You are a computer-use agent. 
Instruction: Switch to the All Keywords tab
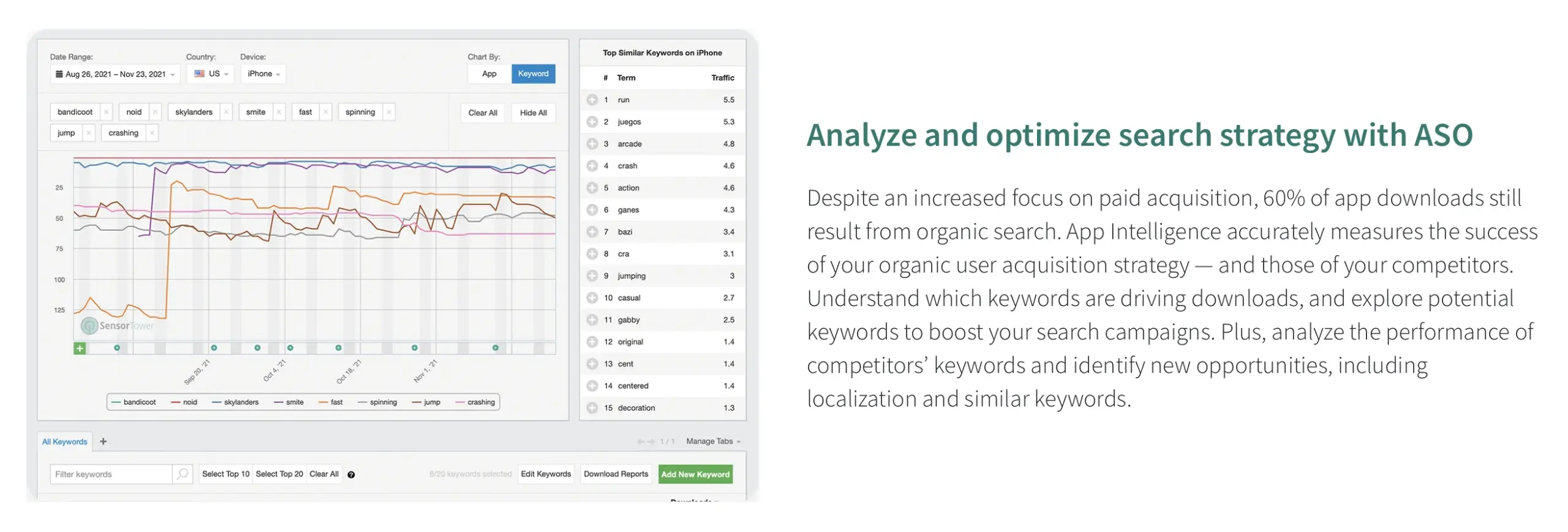[x=64, y=441]
